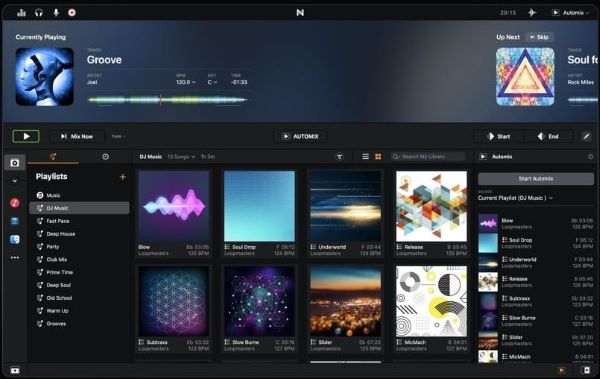Switch to the playlists tab
This screenshot has width=600, height=379.
click(53, 157)
